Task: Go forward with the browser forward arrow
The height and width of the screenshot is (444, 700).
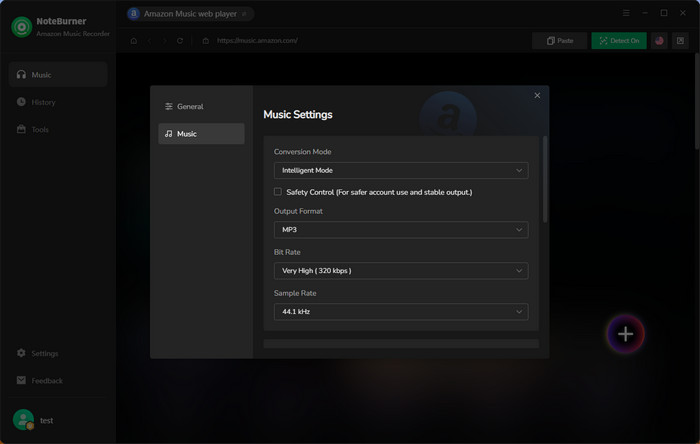Action: pyautogui.click(x=164, y=41)
